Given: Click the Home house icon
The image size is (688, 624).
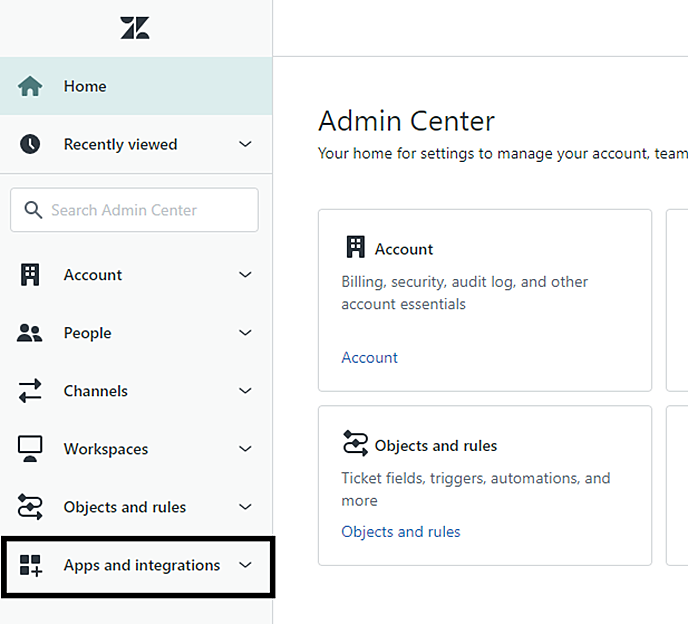Looking at the screenshot, I should [x=30, y=87].
